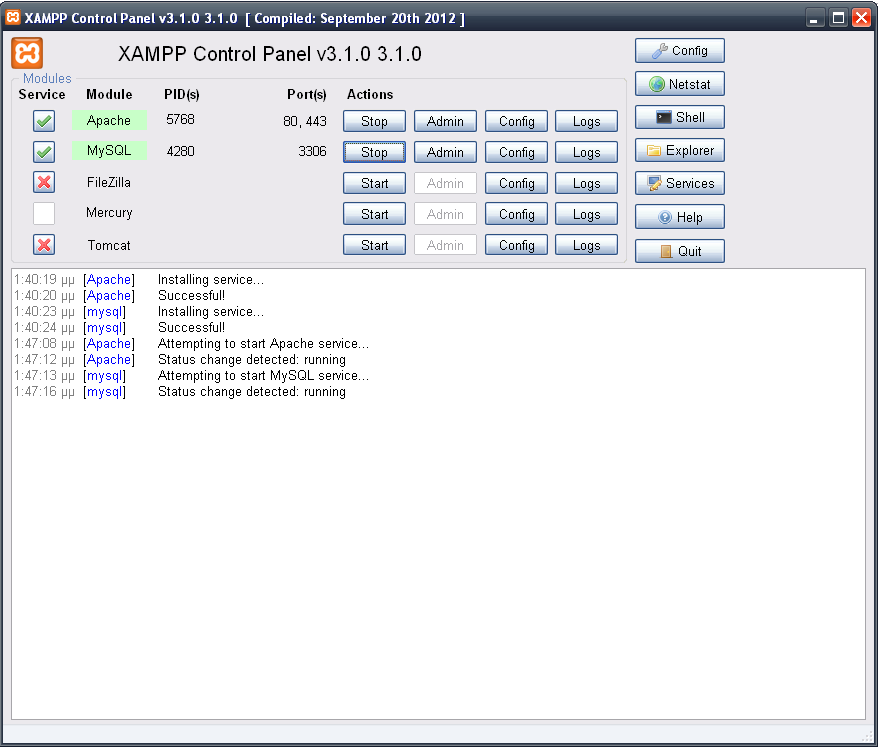The height and width of the screenshot is (747, 878).
Task: Open the XAMPP title bar icon menu
Action: [x=12, y=17]
